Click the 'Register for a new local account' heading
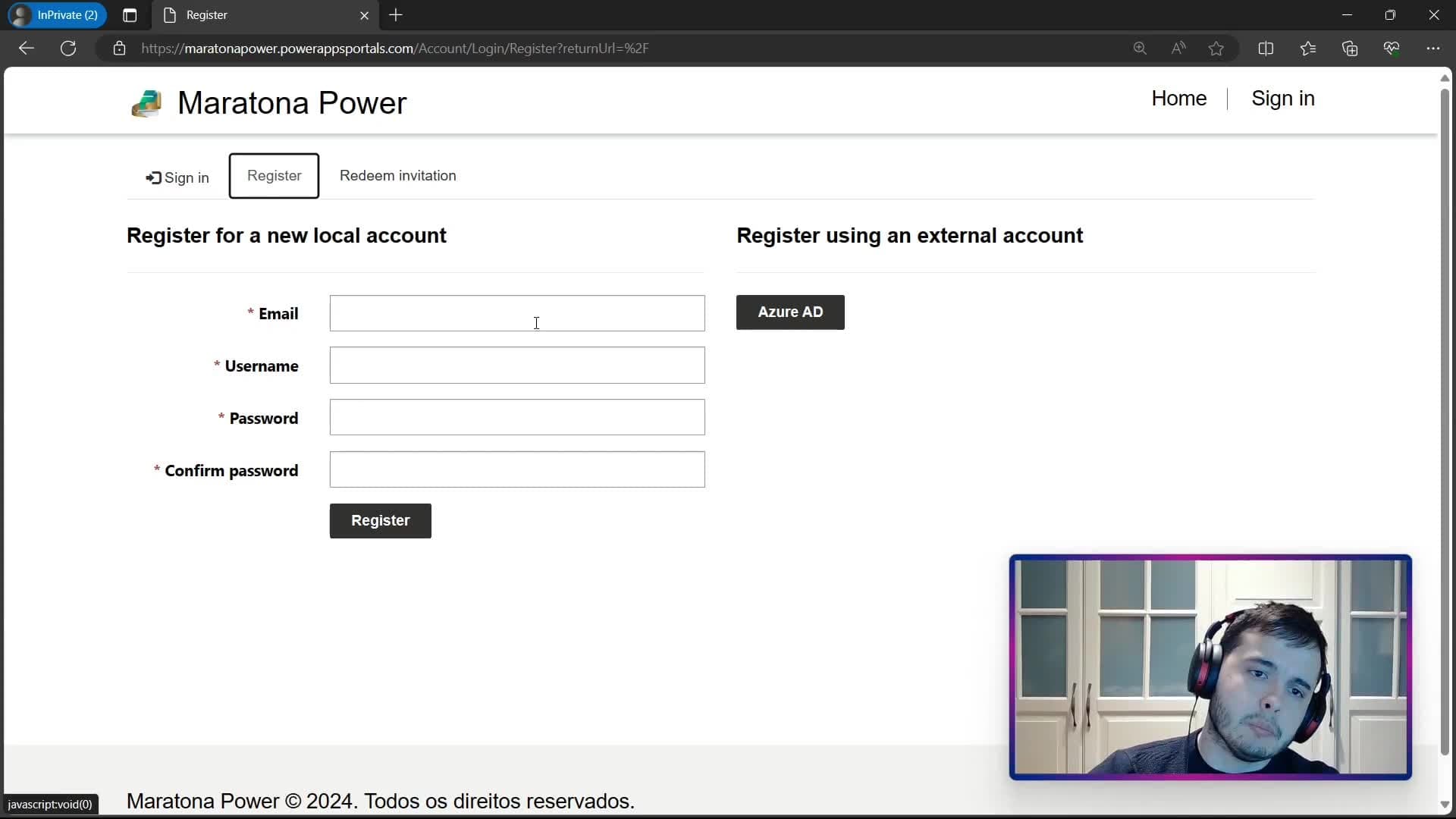 pyautogui.click(x=287, y=236)
